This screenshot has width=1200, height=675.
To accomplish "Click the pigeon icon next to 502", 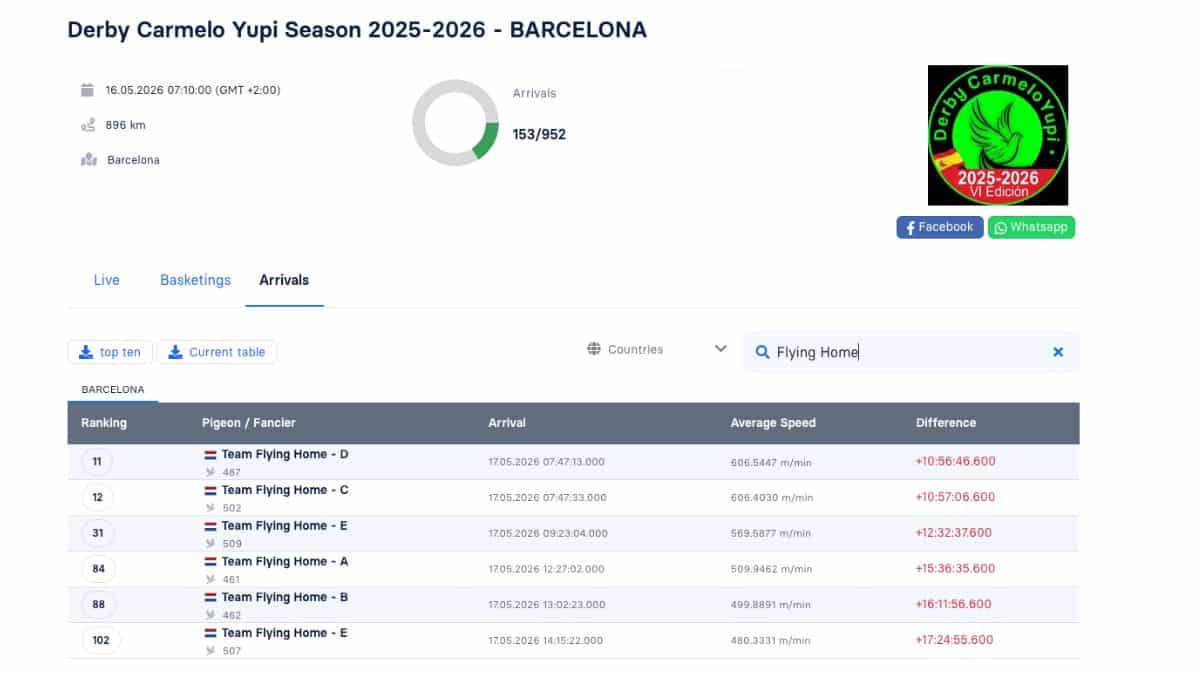I will 210,508.
